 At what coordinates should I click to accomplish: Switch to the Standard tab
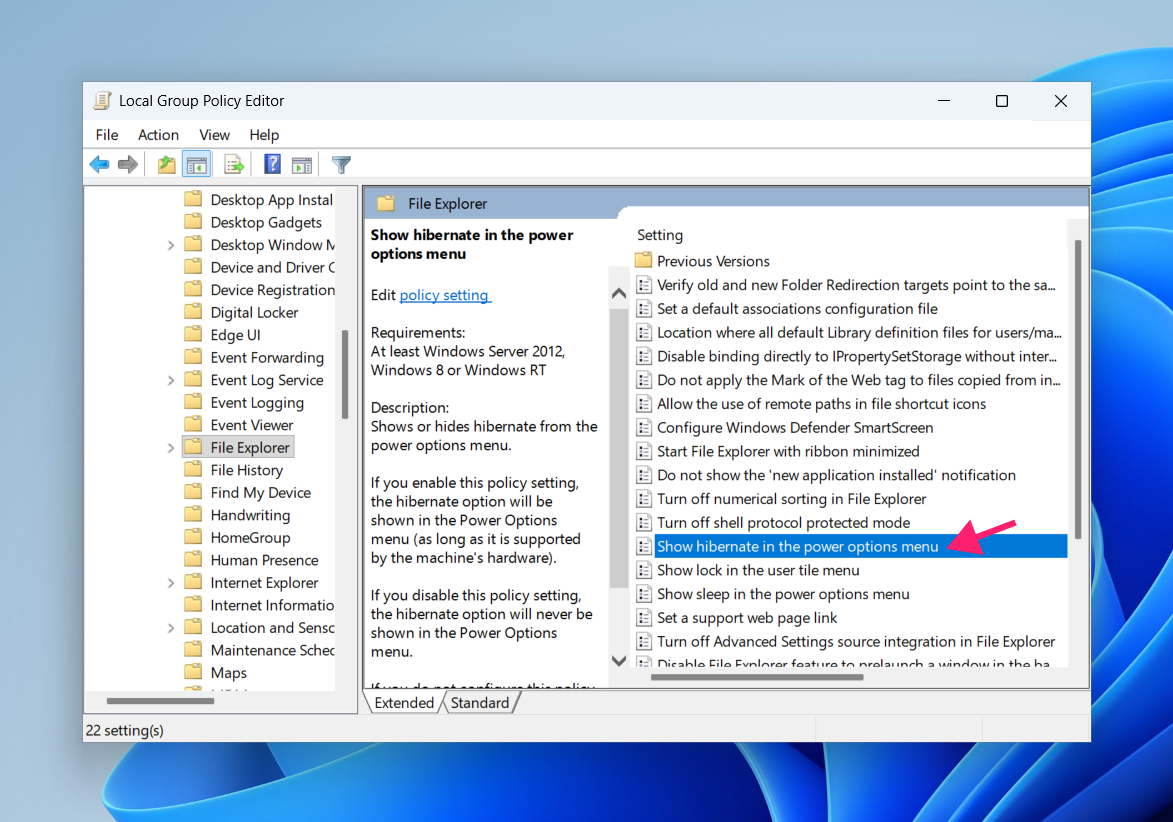(480, 702)
